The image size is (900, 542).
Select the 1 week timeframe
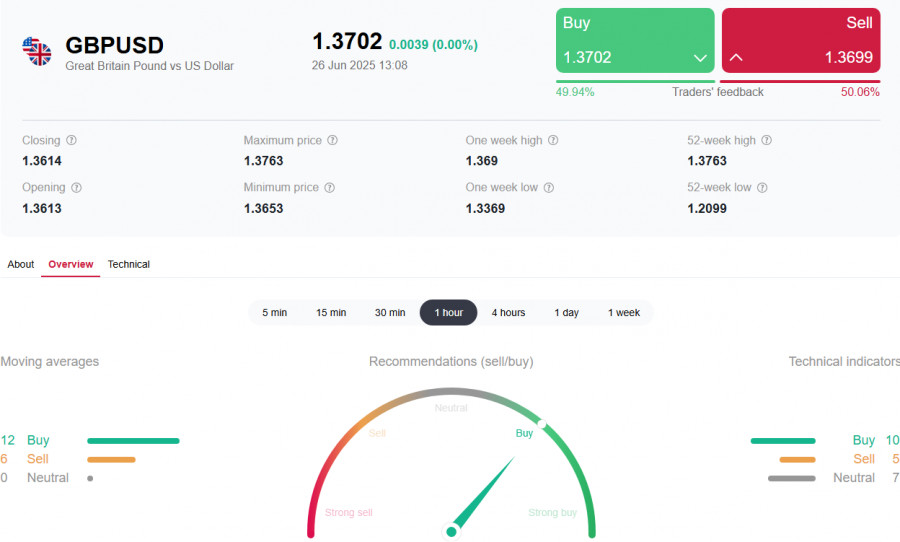[x=624, y=312]
